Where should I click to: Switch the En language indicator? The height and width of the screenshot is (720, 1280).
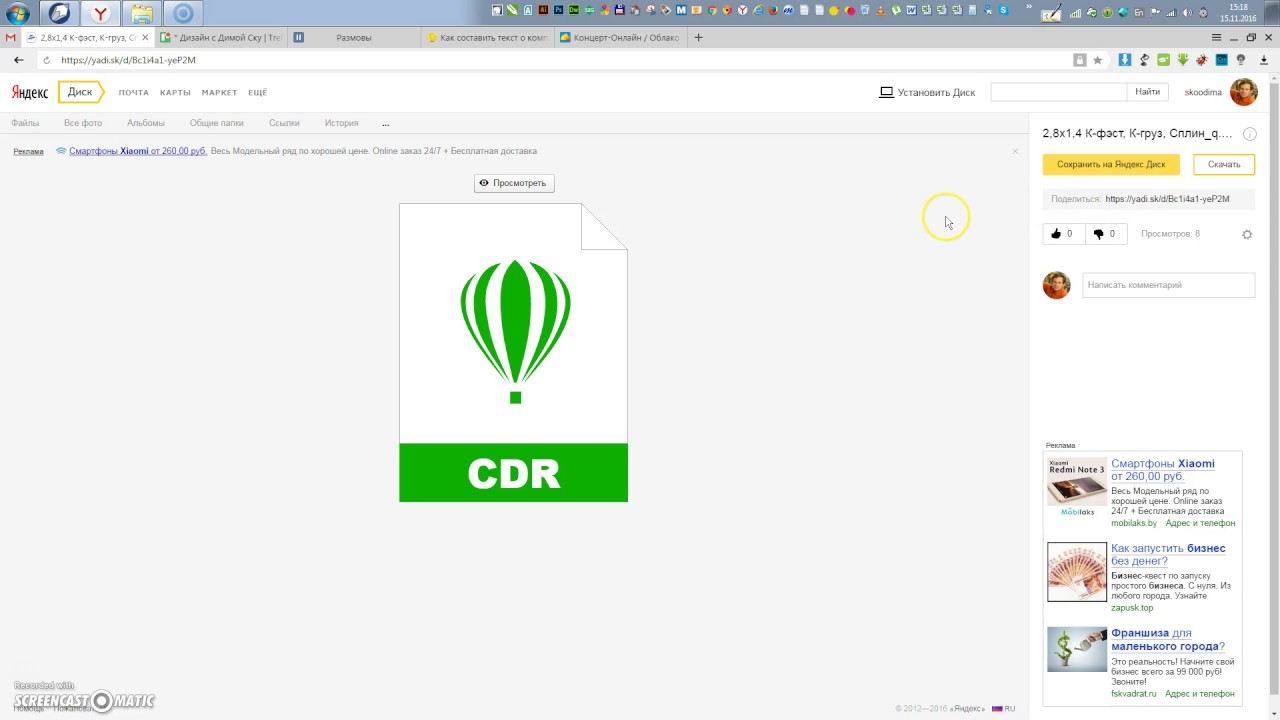point(1138,12)
